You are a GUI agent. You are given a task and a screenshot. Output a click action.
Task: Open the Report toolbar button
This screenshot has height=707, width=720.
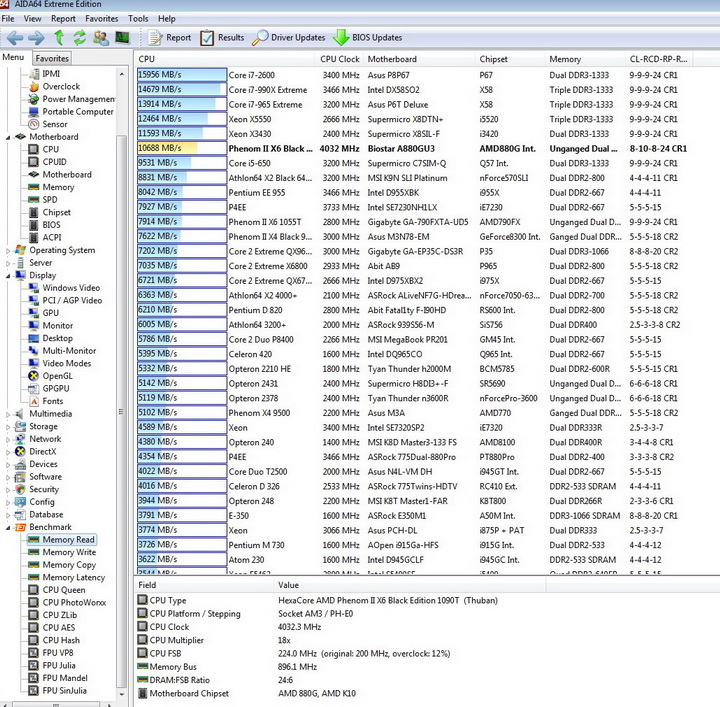click(169, 38)
